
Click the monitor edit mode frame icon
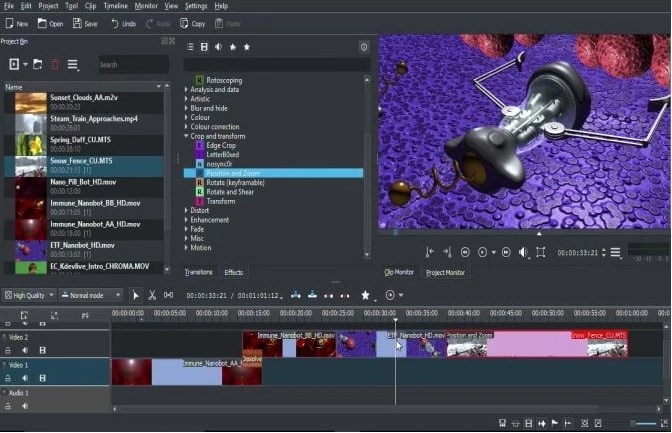point(541,253)
